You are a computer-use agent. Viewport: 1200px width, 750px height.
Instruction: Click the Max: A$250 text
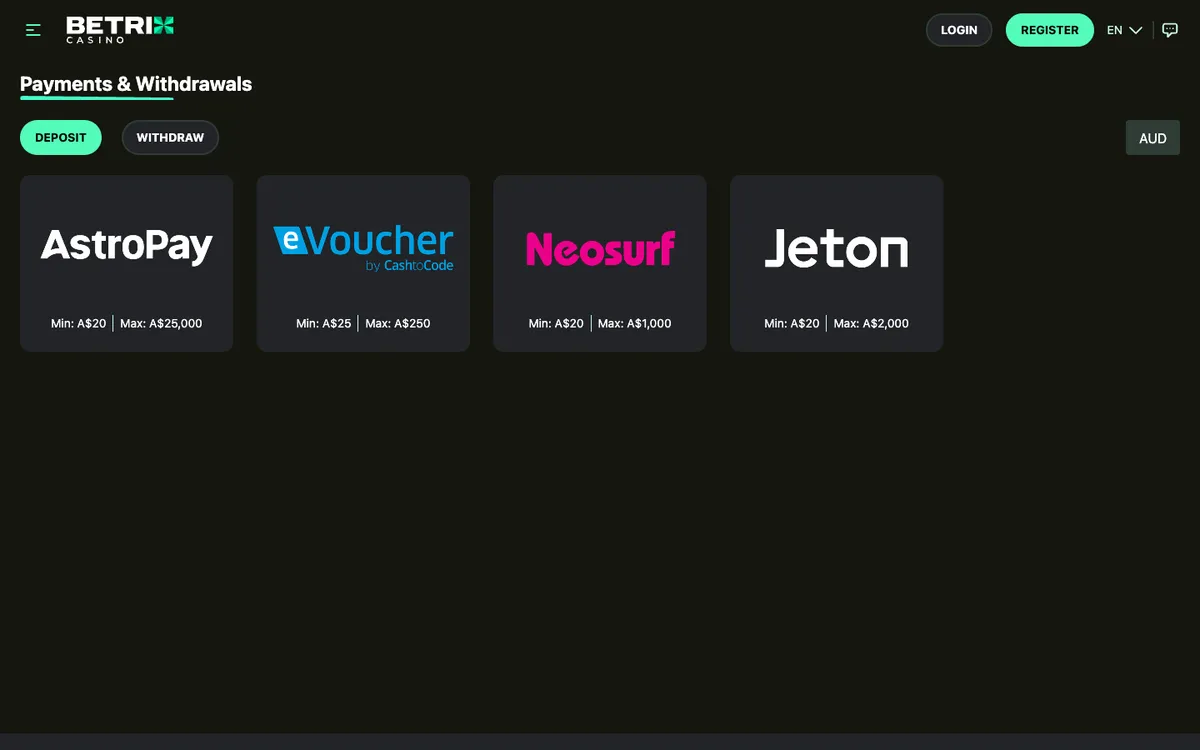point(398,324)
